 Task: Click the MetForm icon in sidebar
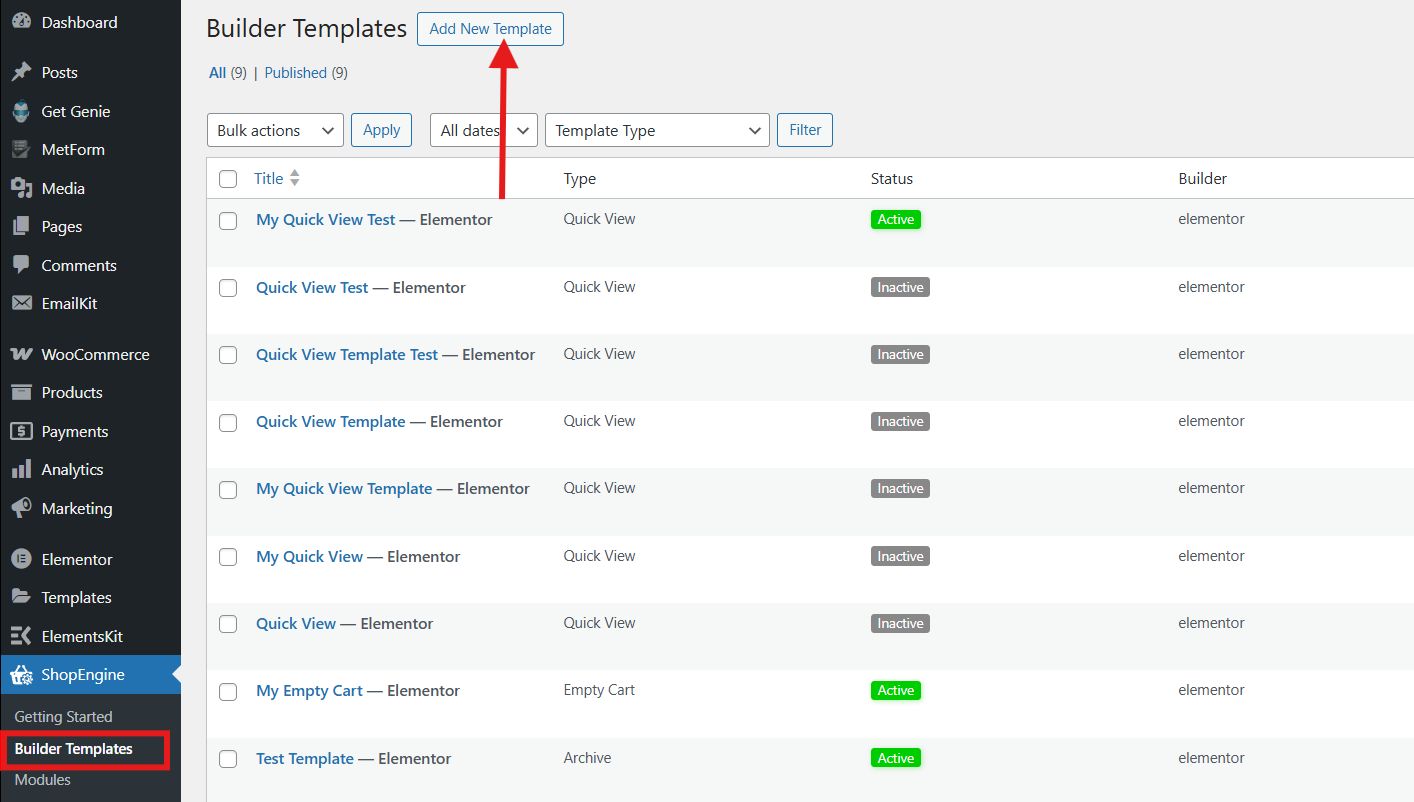pyautogui.click(x=21, y=150)
